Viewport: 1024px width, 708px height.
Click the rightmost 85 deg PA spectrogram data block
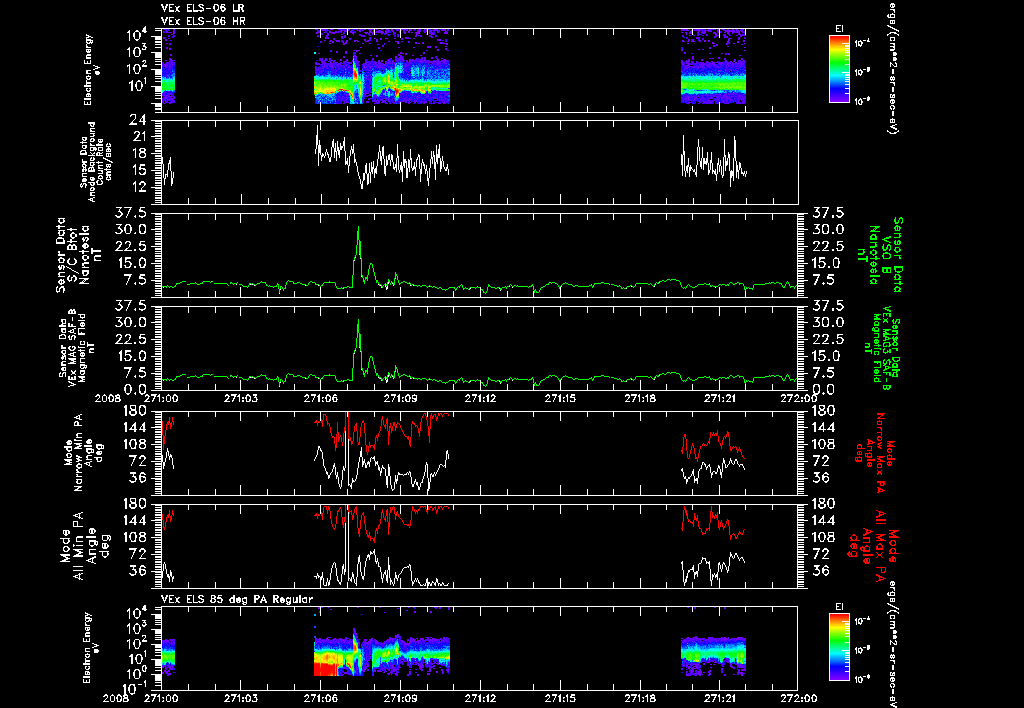713,656
